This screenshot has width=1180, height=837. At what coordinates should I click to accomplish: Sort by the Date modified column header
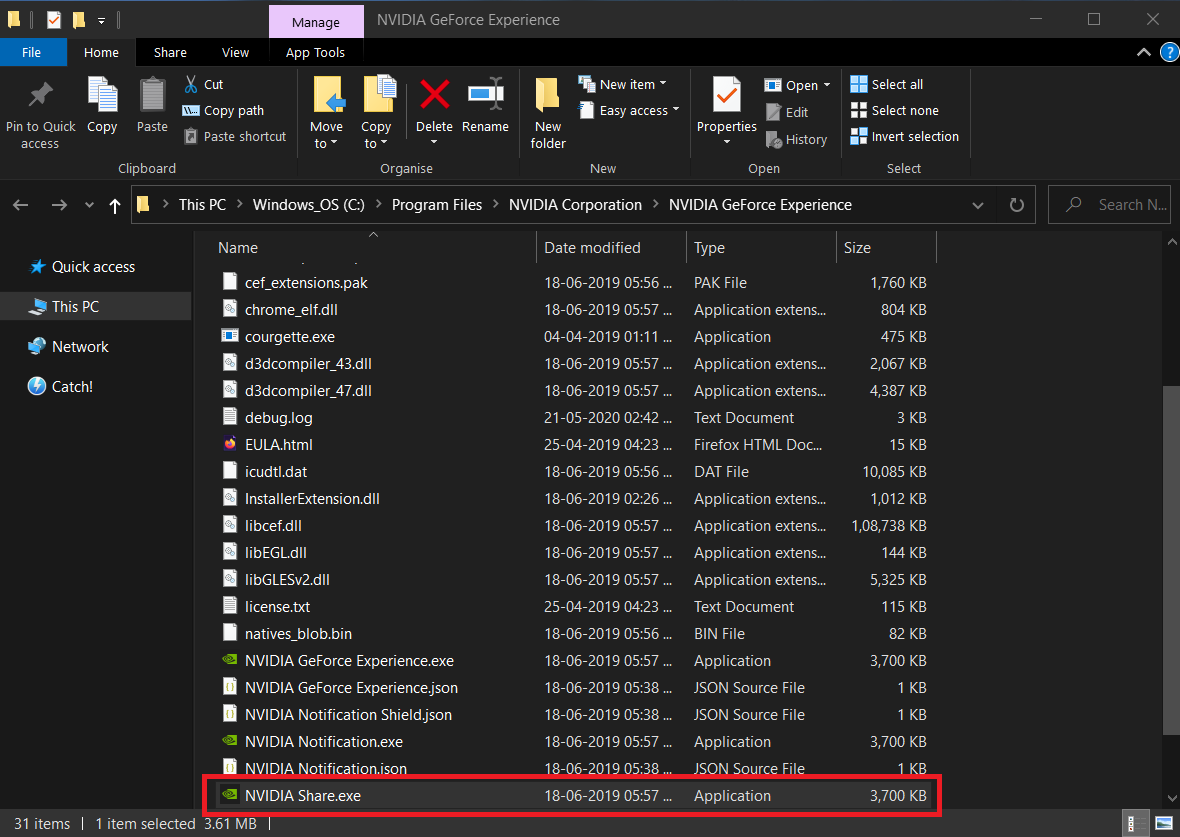(592, 248)
